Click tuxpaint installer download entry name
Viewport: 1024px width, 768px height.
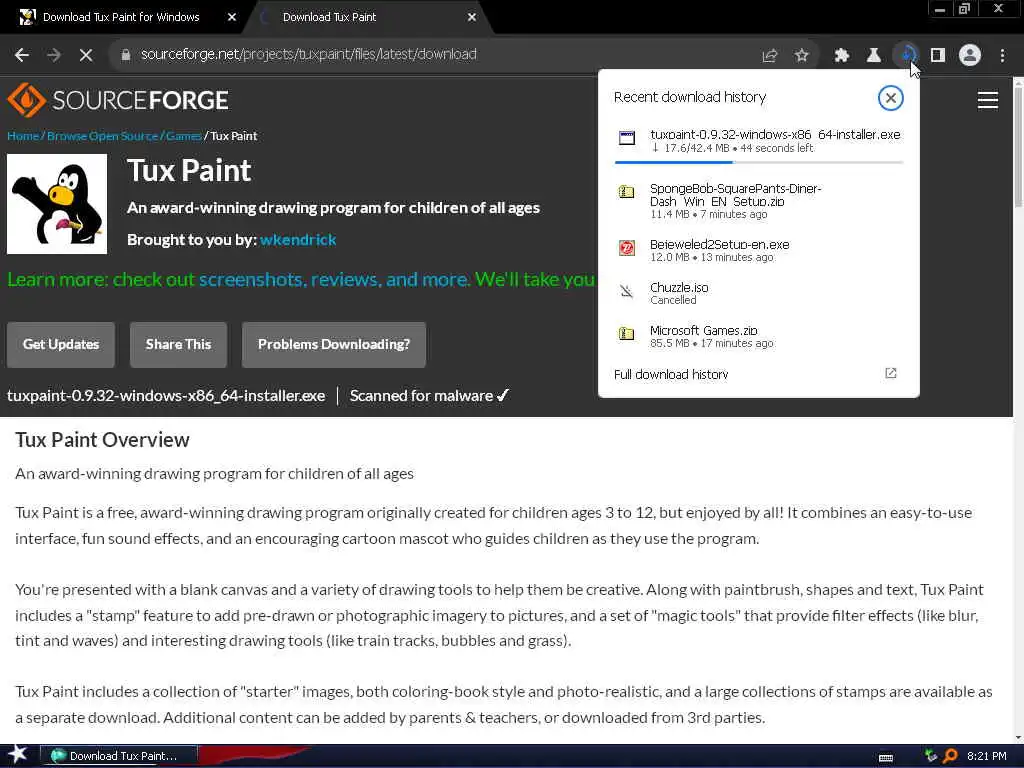775,135
